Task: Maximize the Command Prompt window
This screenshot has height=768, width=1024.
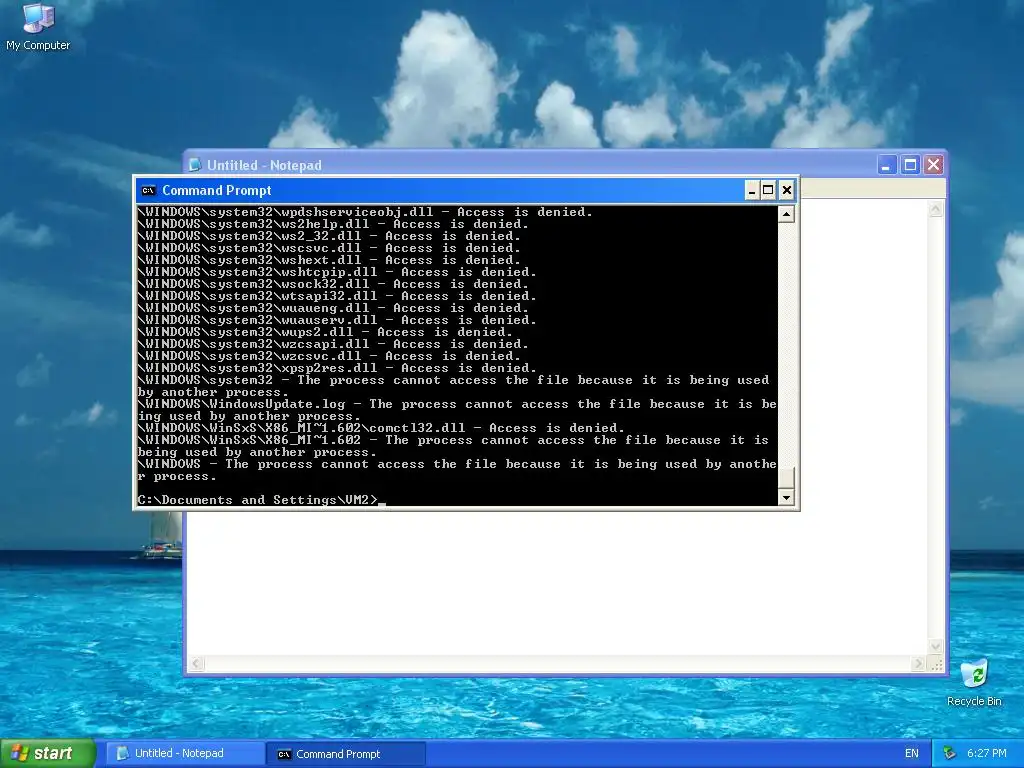Action: tap(769, 191)
